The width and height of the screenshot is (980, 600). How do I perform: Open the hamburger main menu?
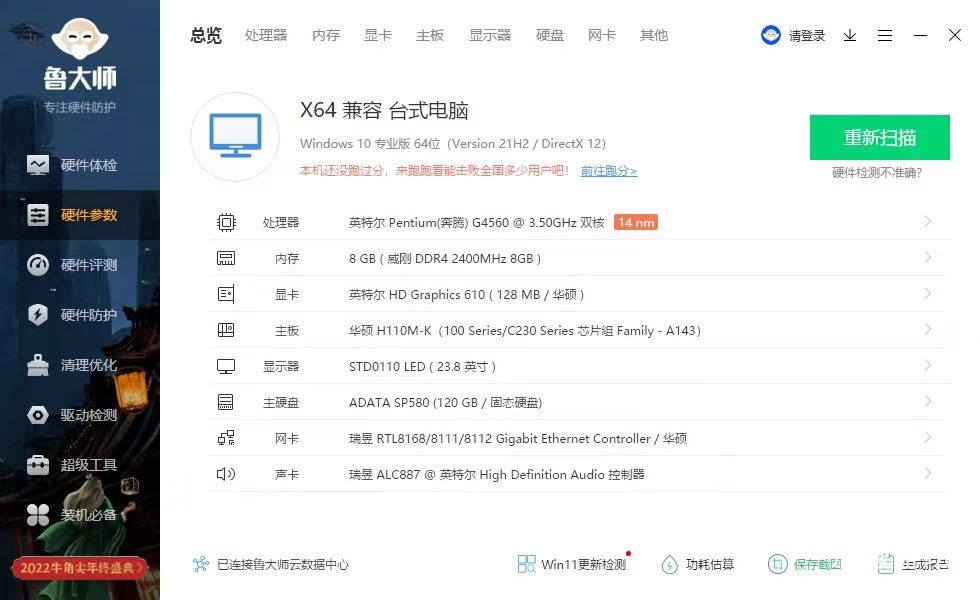884,36
